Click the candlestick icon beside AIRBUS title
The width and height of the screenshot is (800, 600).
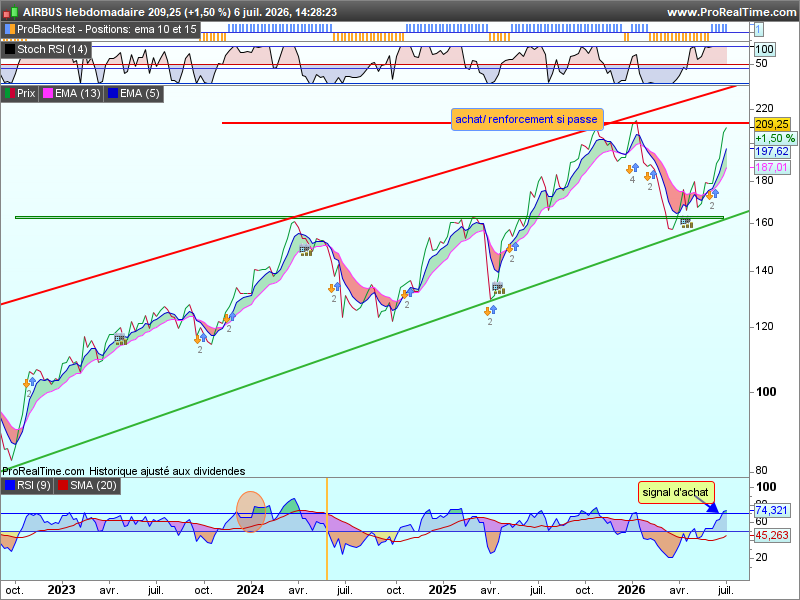(11, 12)
